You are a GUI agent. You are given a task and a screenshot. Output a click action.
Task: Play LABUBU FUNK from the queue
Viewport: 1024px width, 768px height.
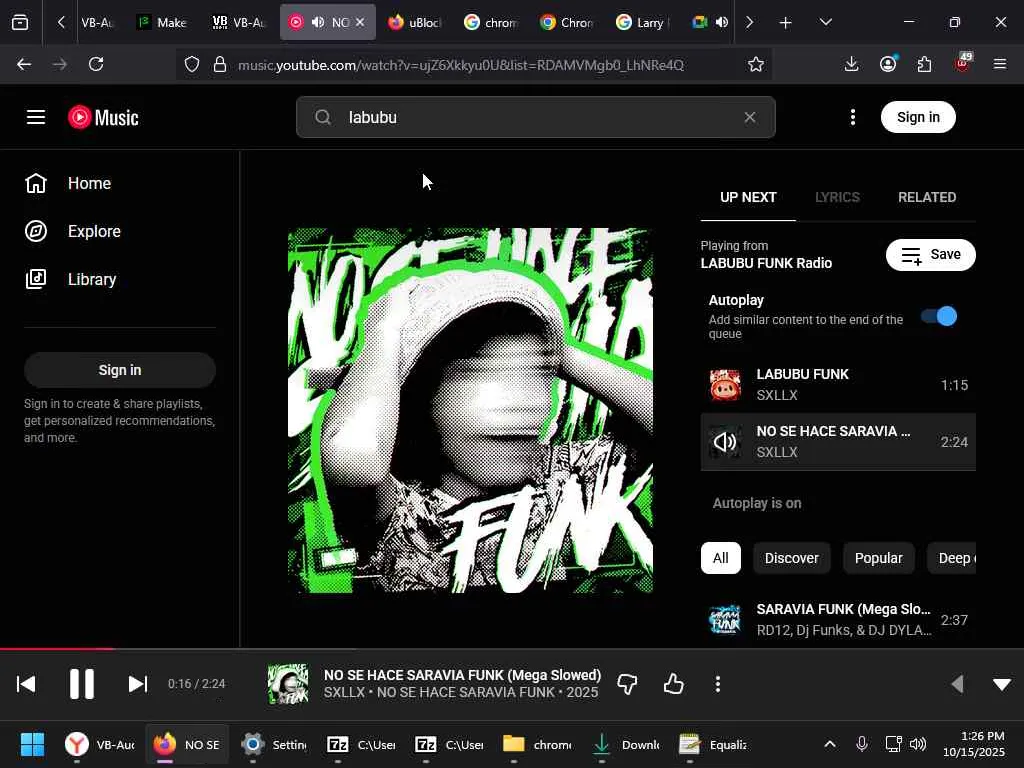pos(838,385)
